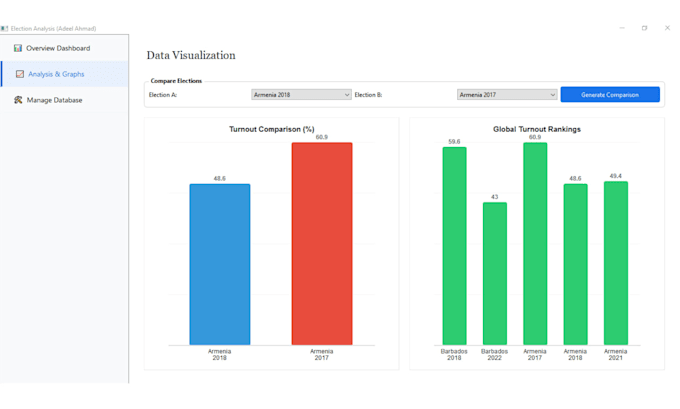The image size is (680, 409).
Task: Open the Election A dropdown showing Armenia 2018
Action: click(x=301, y=95)
